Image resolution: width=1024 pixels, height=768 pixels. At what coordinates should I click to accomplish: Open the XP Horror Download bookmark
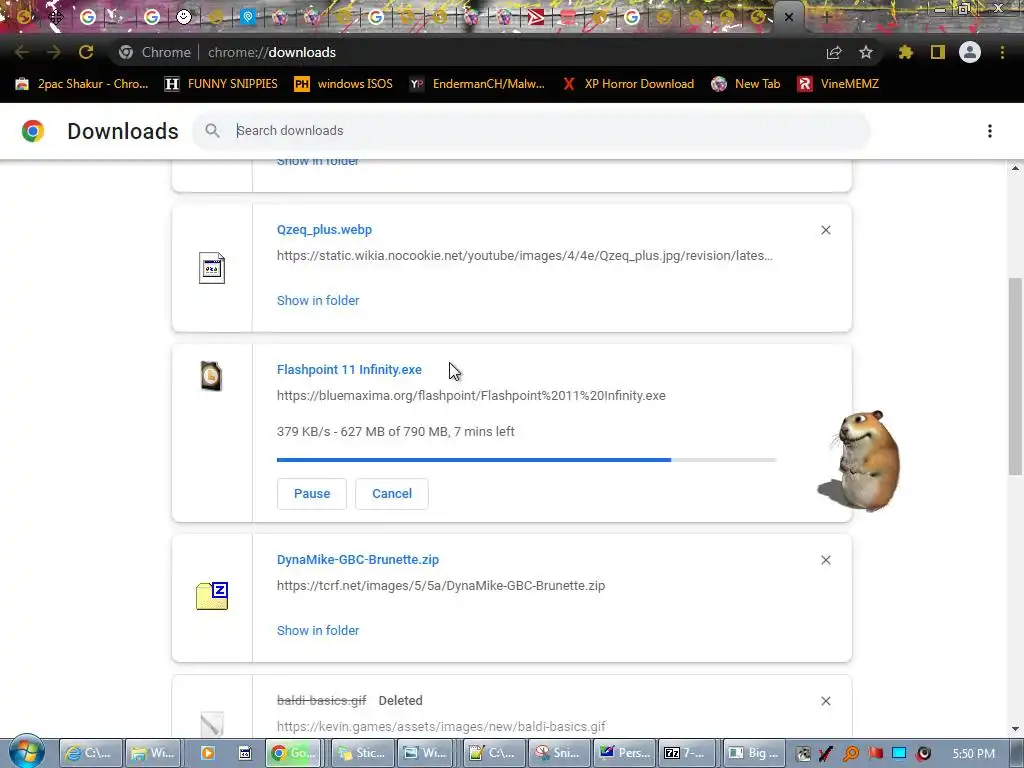629,84
